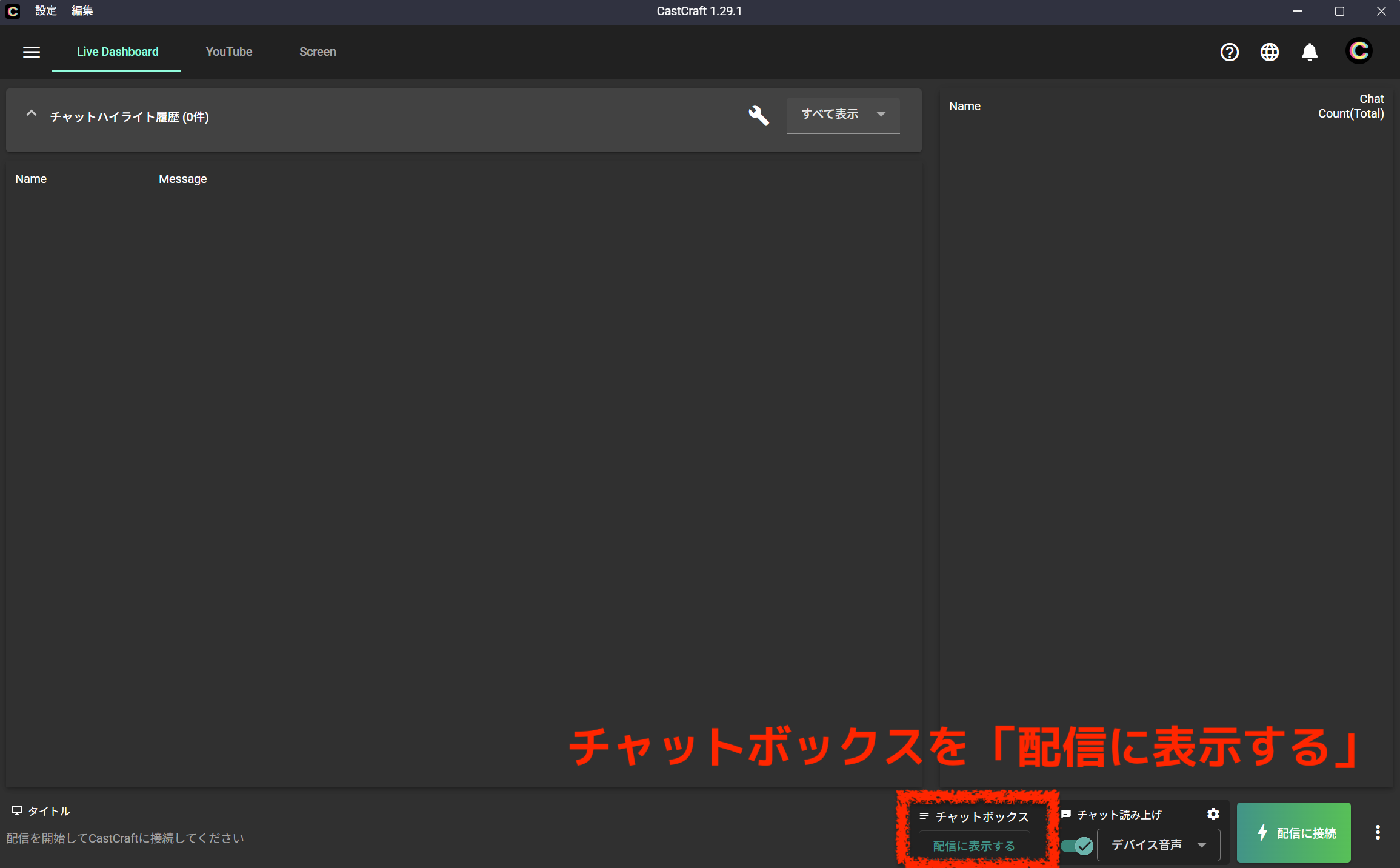Viewport: 1400px width, 868px height.
Task: Click the chat box list icon
Action: coord(924,816)
